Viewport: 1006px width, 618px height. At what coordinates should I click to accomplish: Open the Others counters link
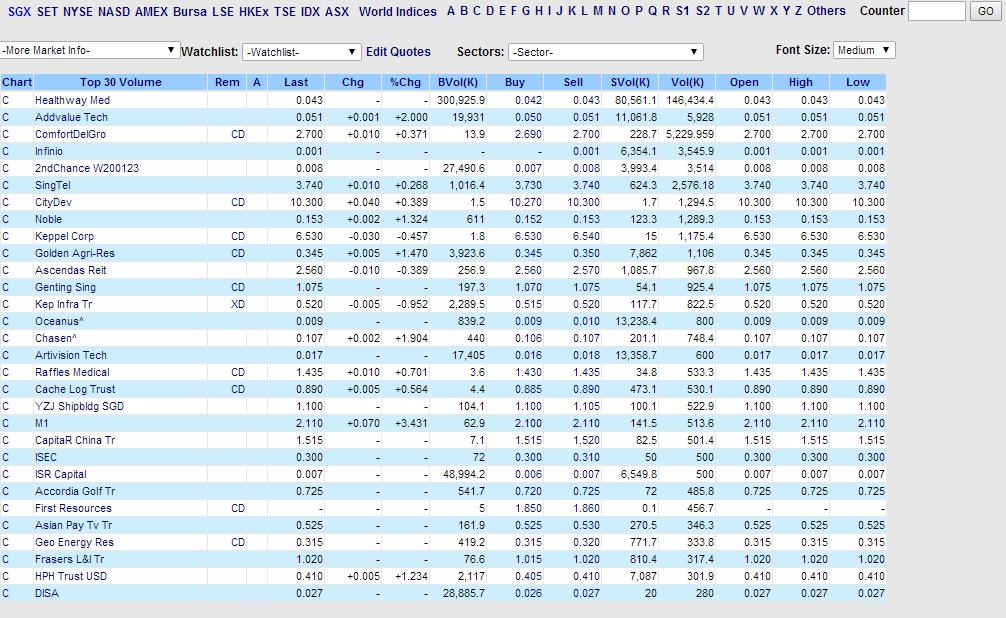[826, 11]
